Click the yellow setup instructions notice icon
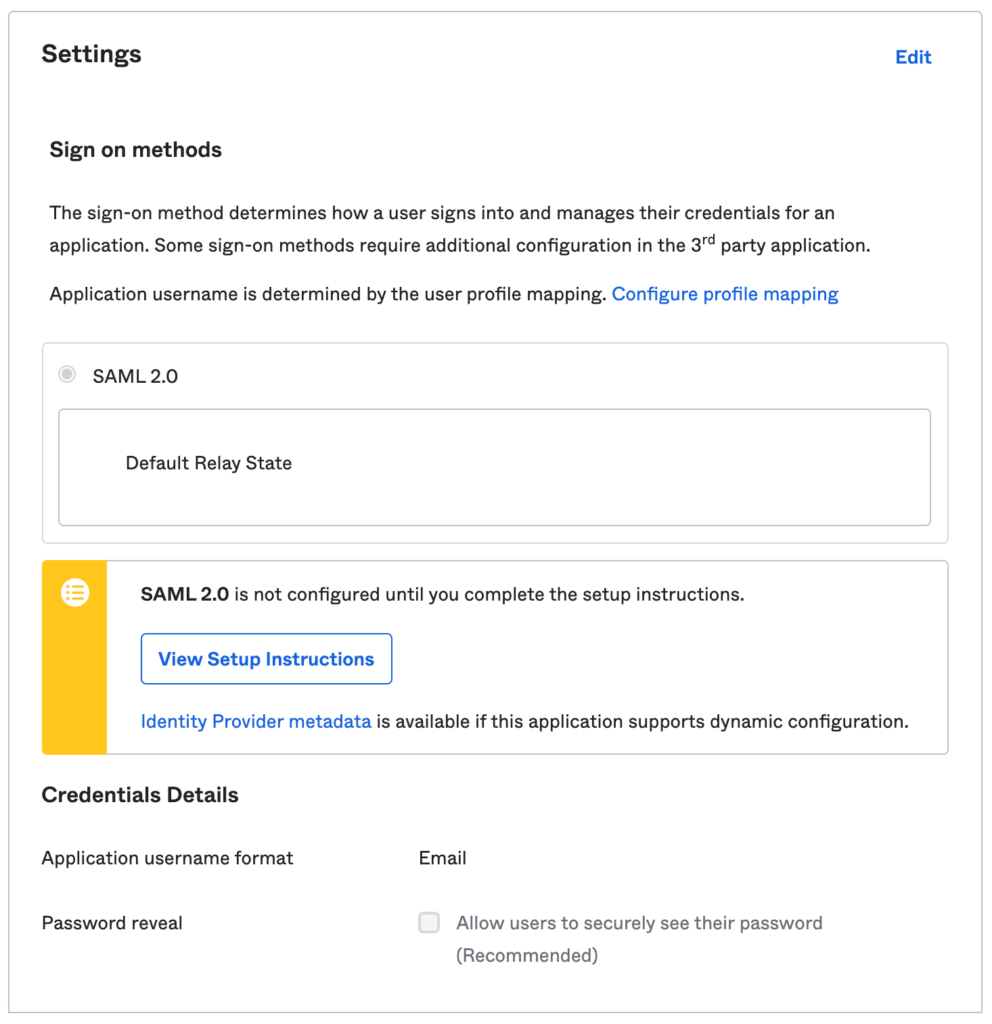 (x=75, y=592)
